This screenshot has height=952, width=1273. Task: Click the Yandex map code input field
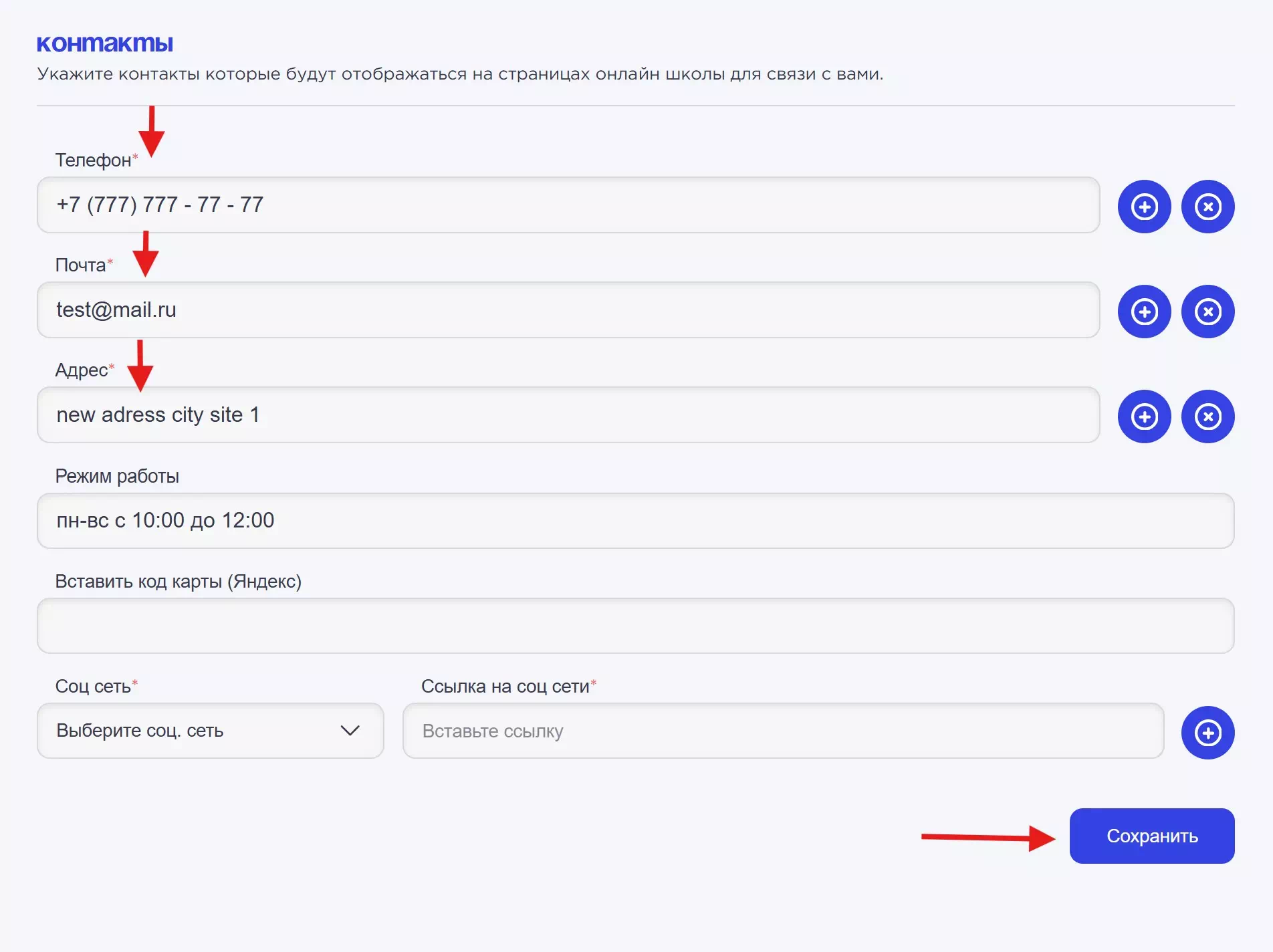coord(635,626)
